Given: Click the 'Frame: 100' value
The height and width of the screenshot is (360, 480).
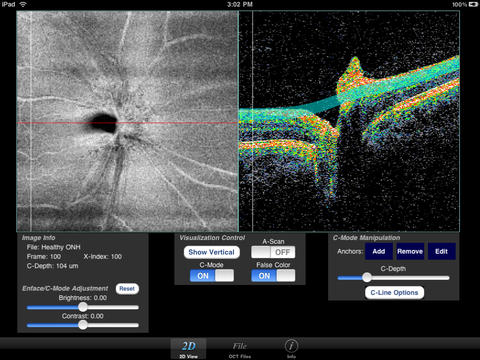Looking at the screenshot, I should tap(44, 257).
